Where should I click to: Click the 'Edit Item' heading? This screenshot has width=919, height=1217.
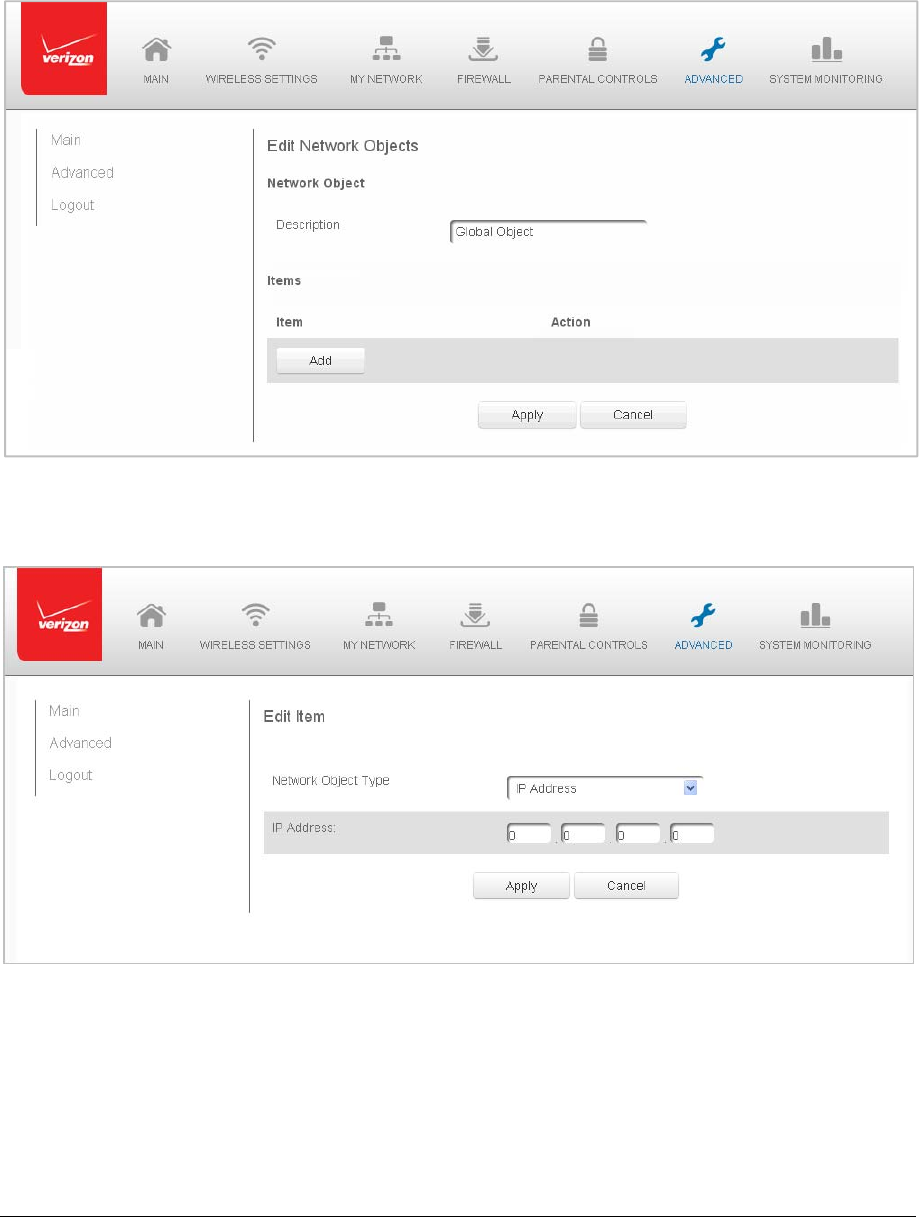[x=294, y=717]
